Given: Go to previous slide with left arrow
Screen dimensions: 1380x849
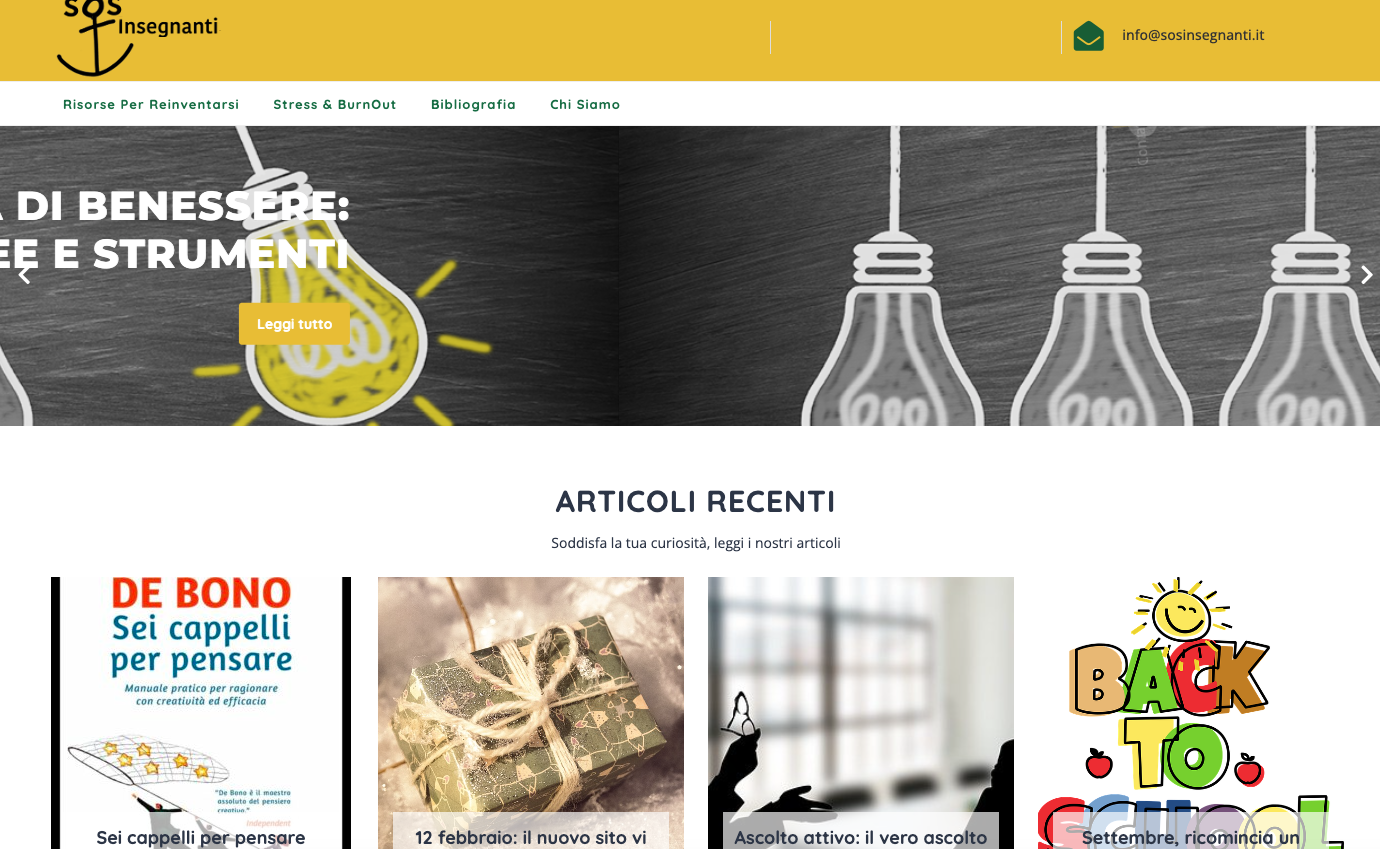Looking at the screenshot, I should 25,275.
